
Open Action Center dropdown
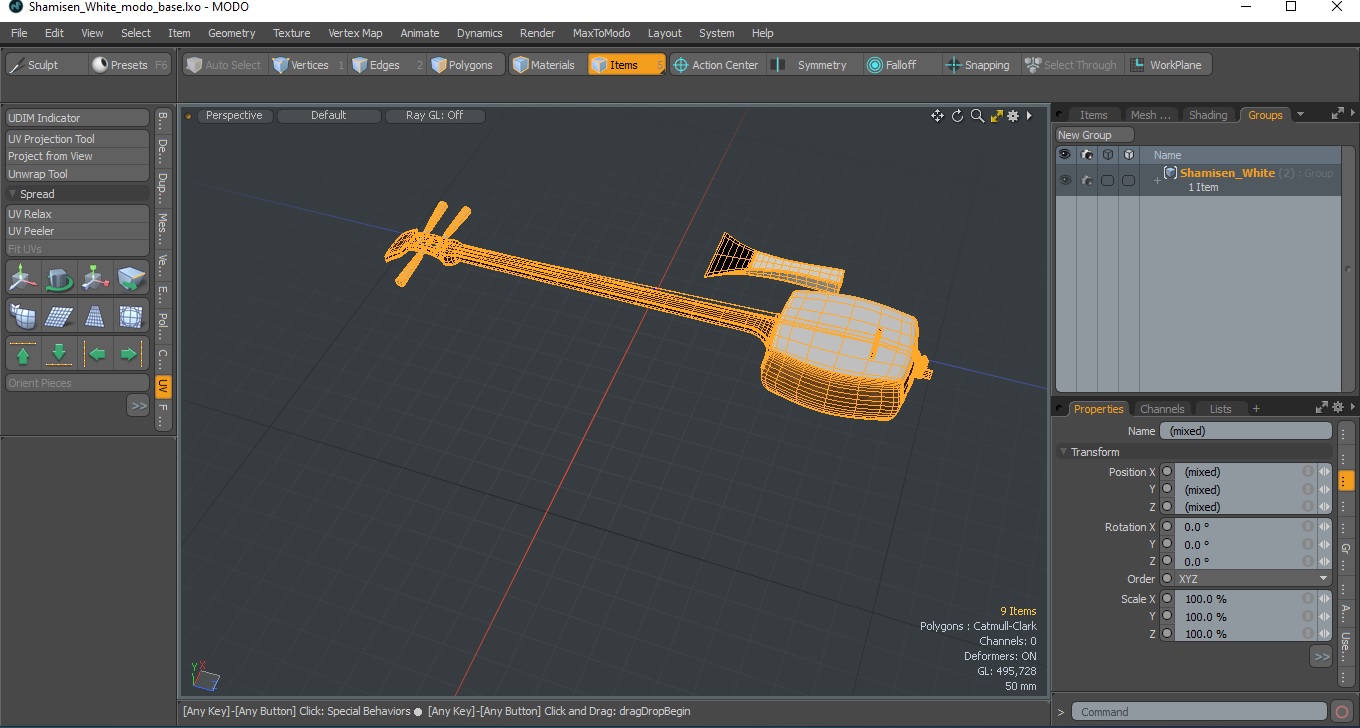tap(716, 65)
